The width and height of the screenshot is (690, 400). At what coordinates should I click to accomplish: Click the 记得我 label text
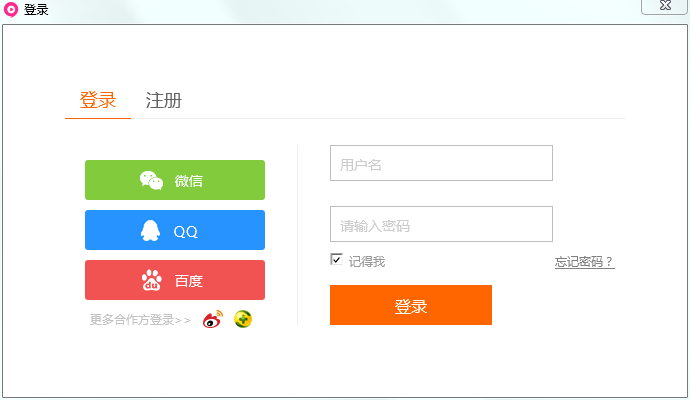tap(367, 262)
